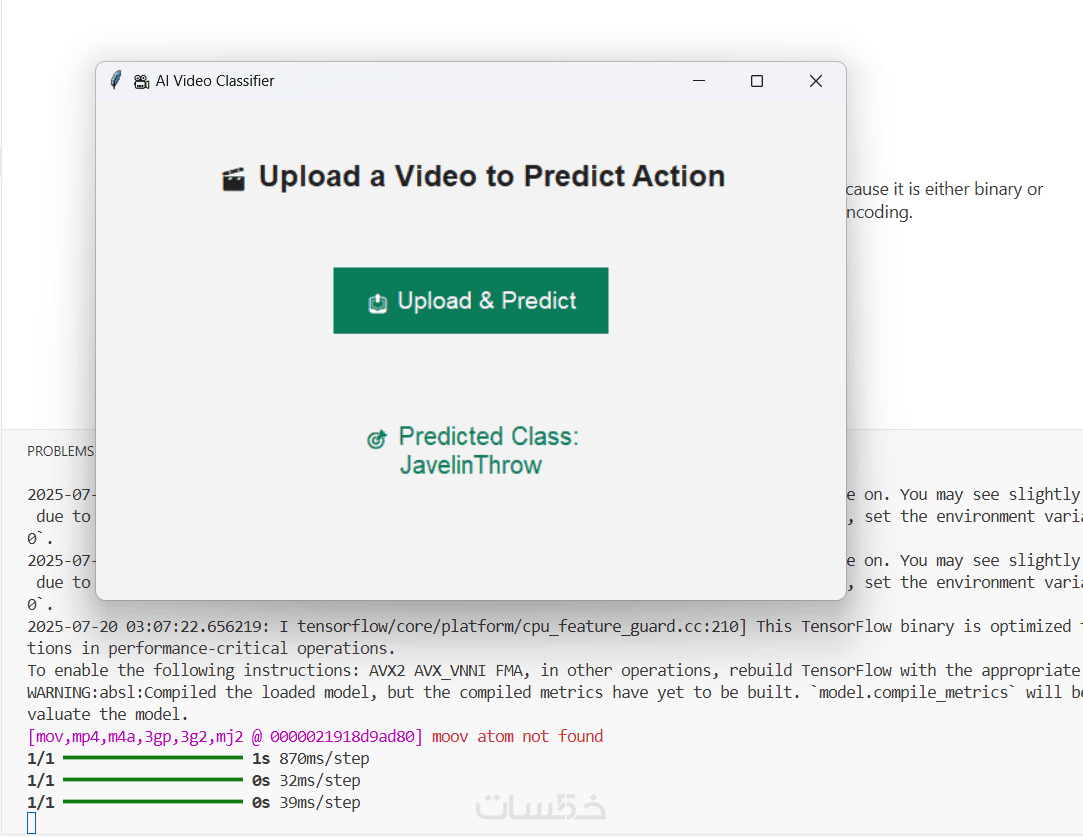This screenshot has height=837, width=1083.
Task: Click the 'JavelinThrow' result text
Action: [470, 465]
